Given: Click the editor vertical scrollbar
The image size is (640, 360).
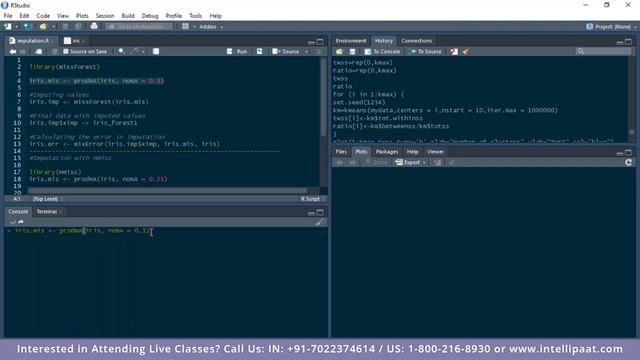Looking at the screenshot, I should 324,98.
